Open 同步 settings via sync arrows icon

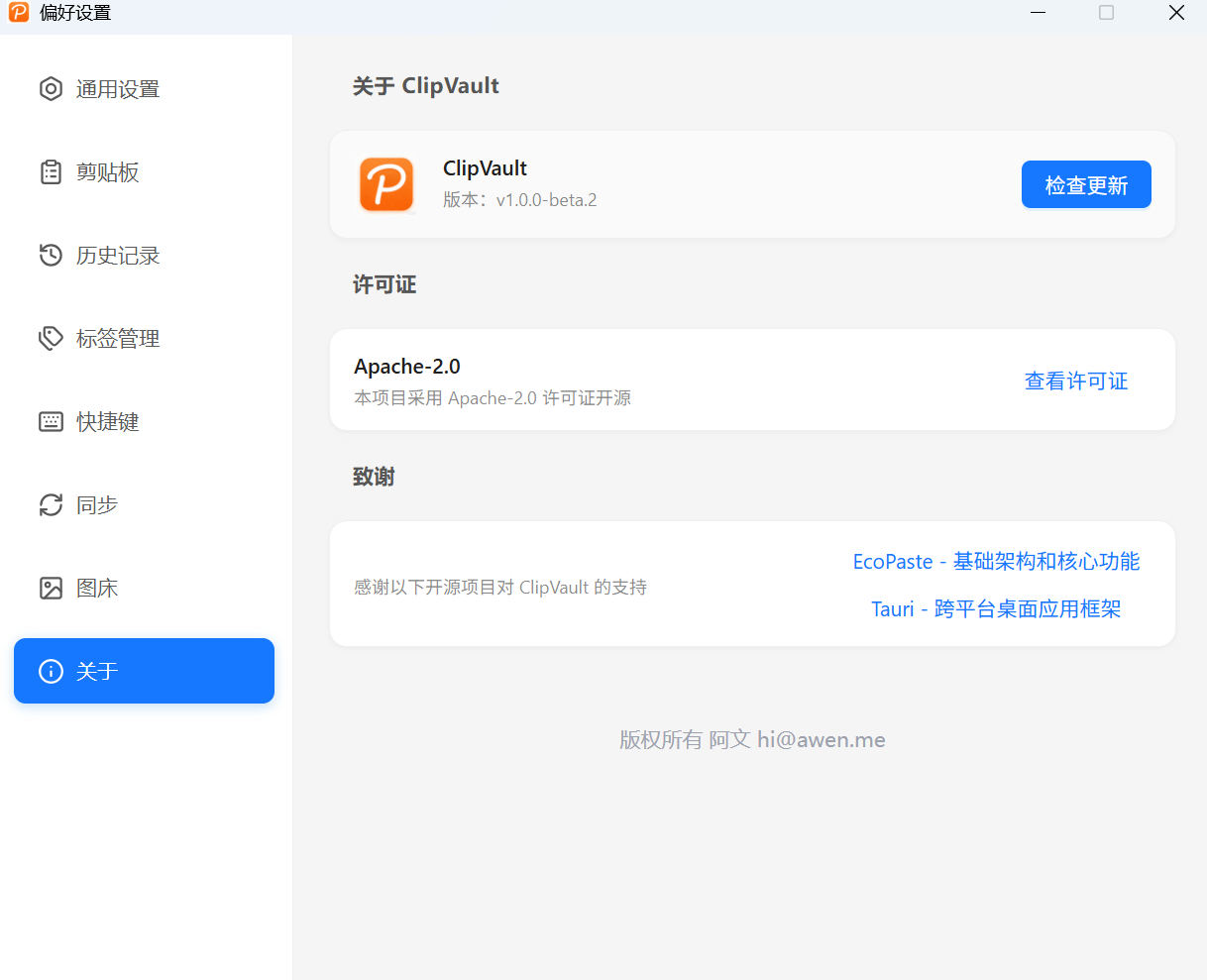(51, 504)
